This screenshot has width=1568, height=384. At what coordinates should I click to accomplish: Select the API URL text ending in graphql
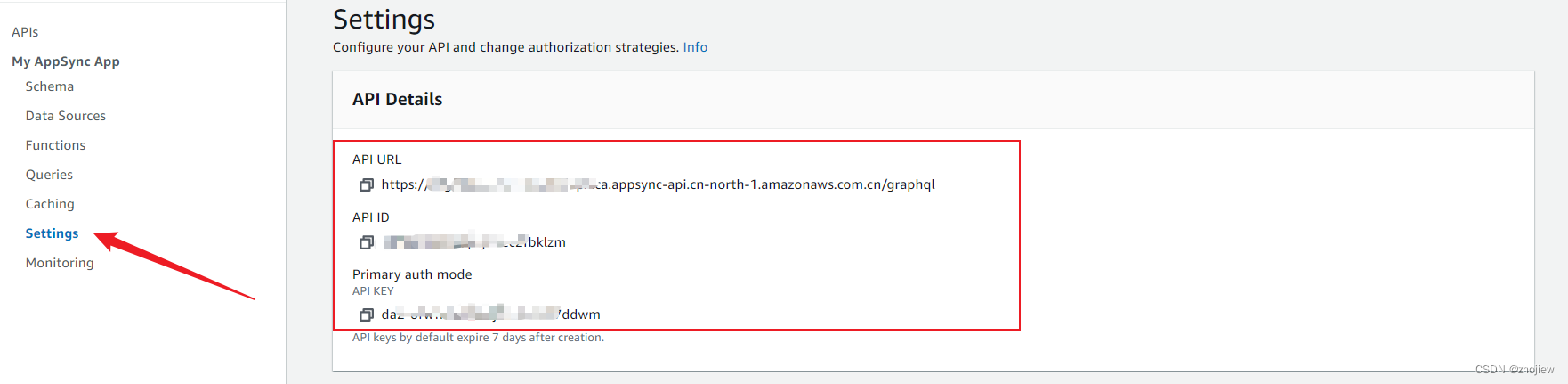tap(659, 184)
